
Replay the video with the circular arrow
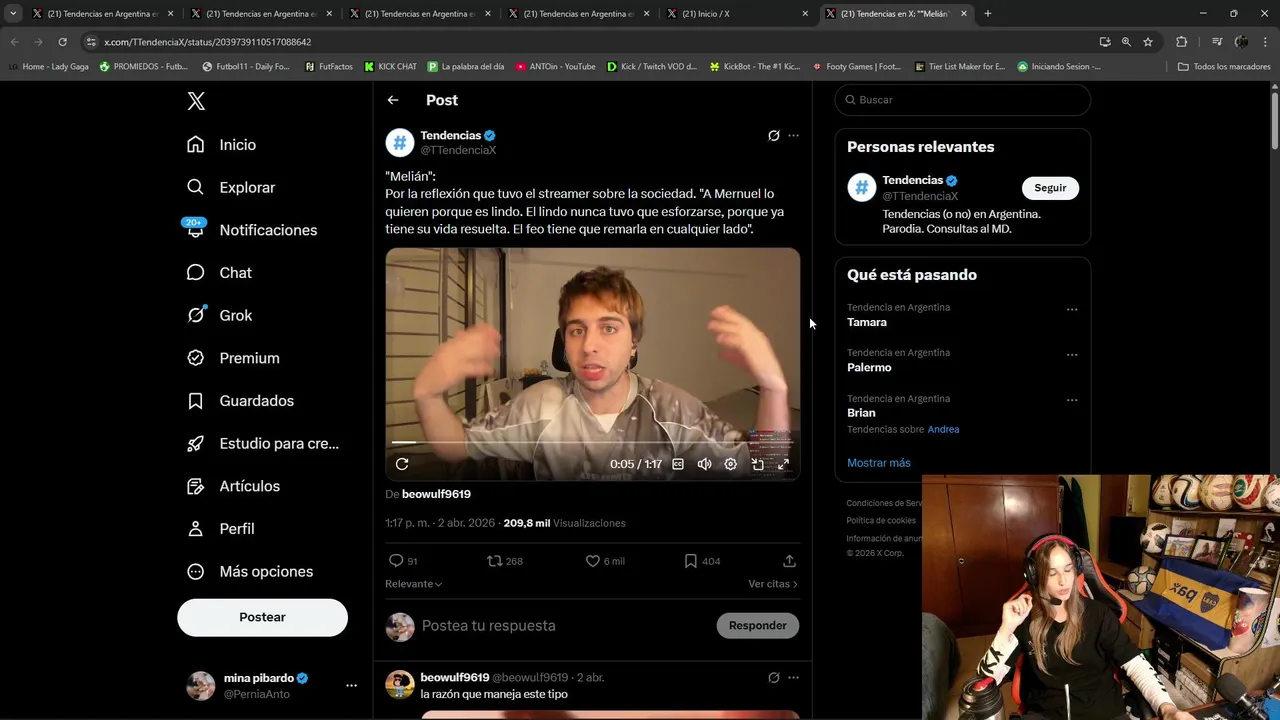[402, 464]
